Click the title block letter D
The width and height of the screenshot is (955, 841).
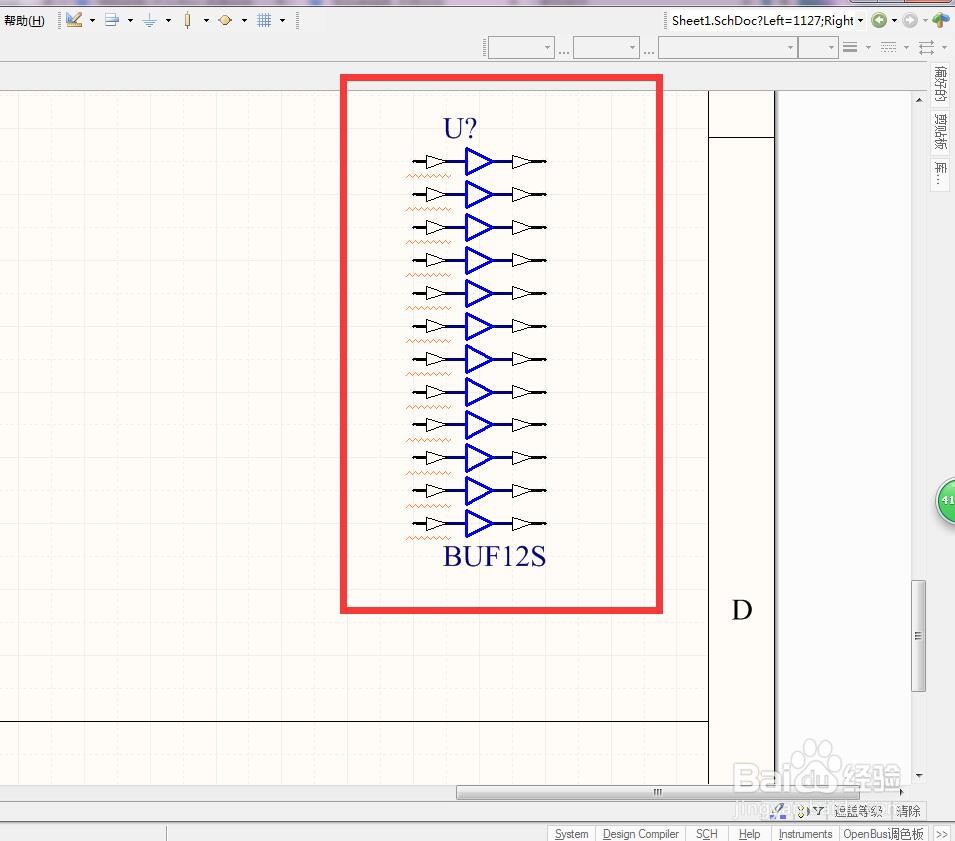click(742, 610)
